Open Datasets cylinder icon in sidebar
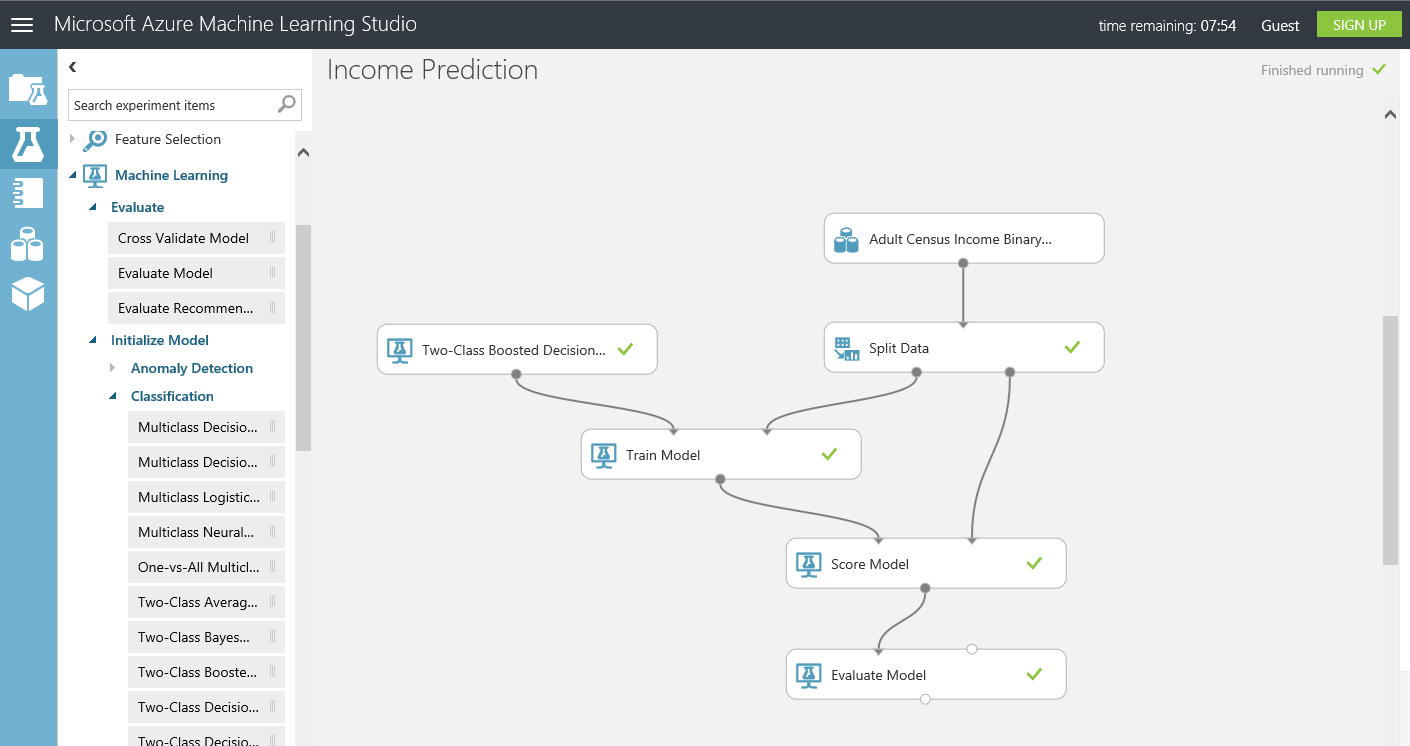1410x746 pixels. point(27,244)
